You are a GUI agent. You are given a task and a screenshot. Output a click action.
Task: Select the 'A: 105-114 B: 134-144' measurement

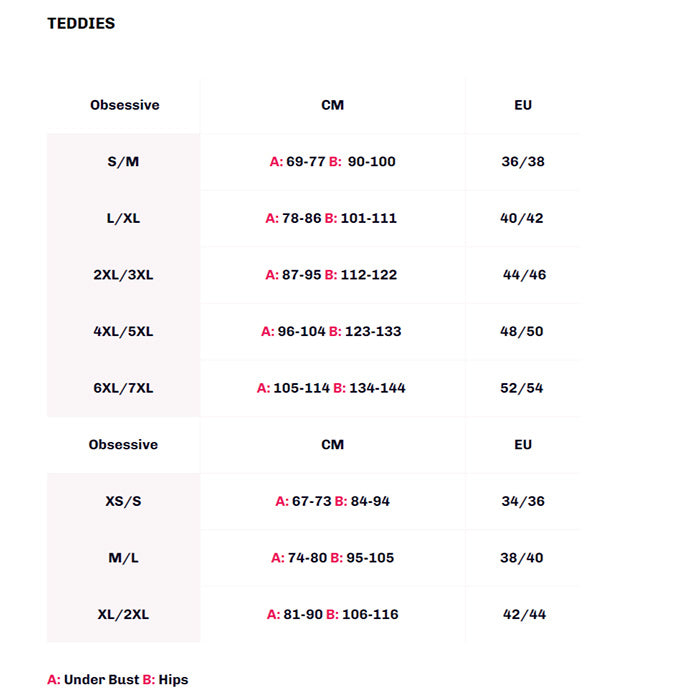pos(331,388)
